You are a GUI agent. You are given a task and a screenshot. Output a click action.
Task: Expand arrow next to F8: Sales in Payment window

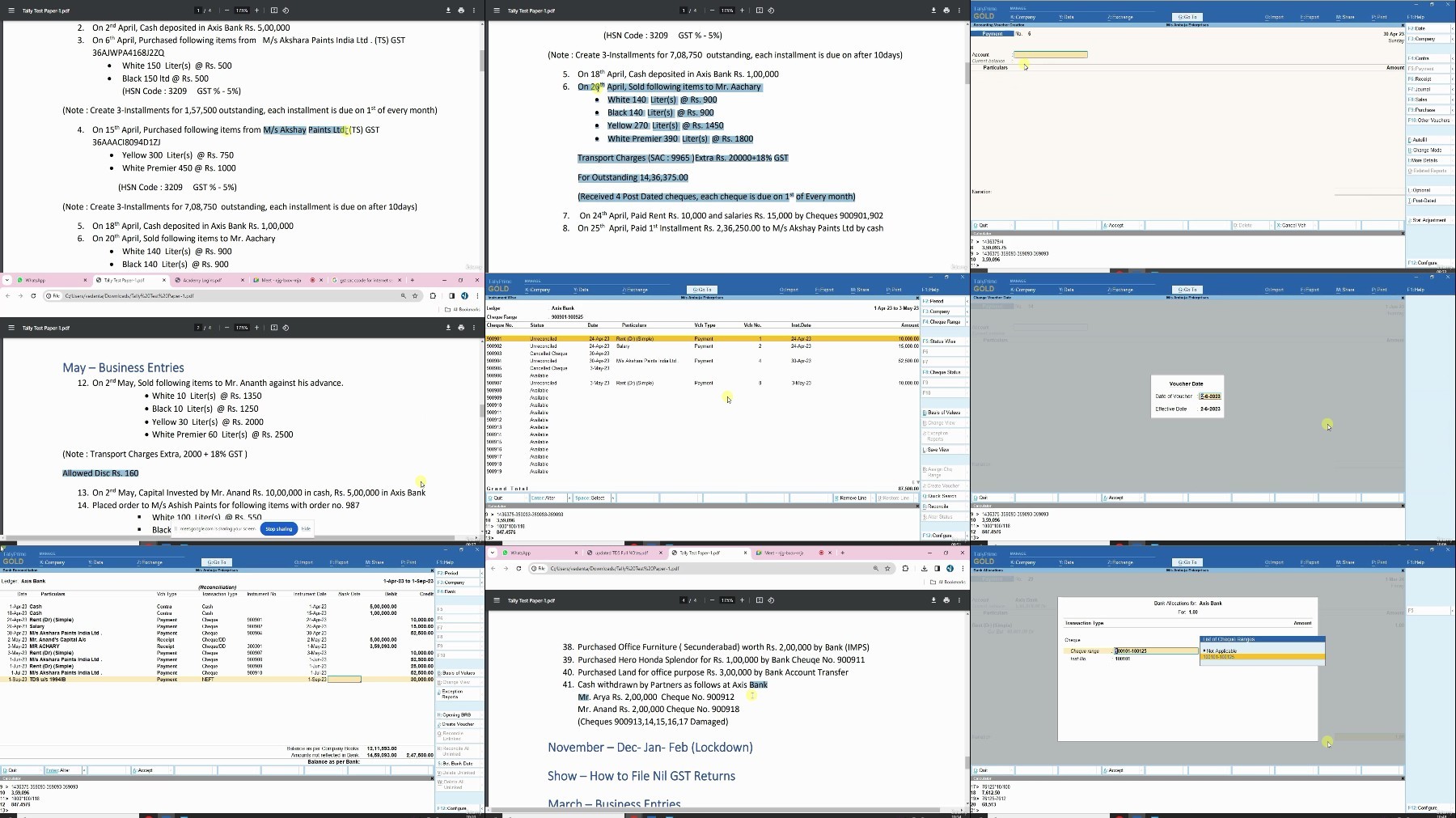[x=1452, y=100]
